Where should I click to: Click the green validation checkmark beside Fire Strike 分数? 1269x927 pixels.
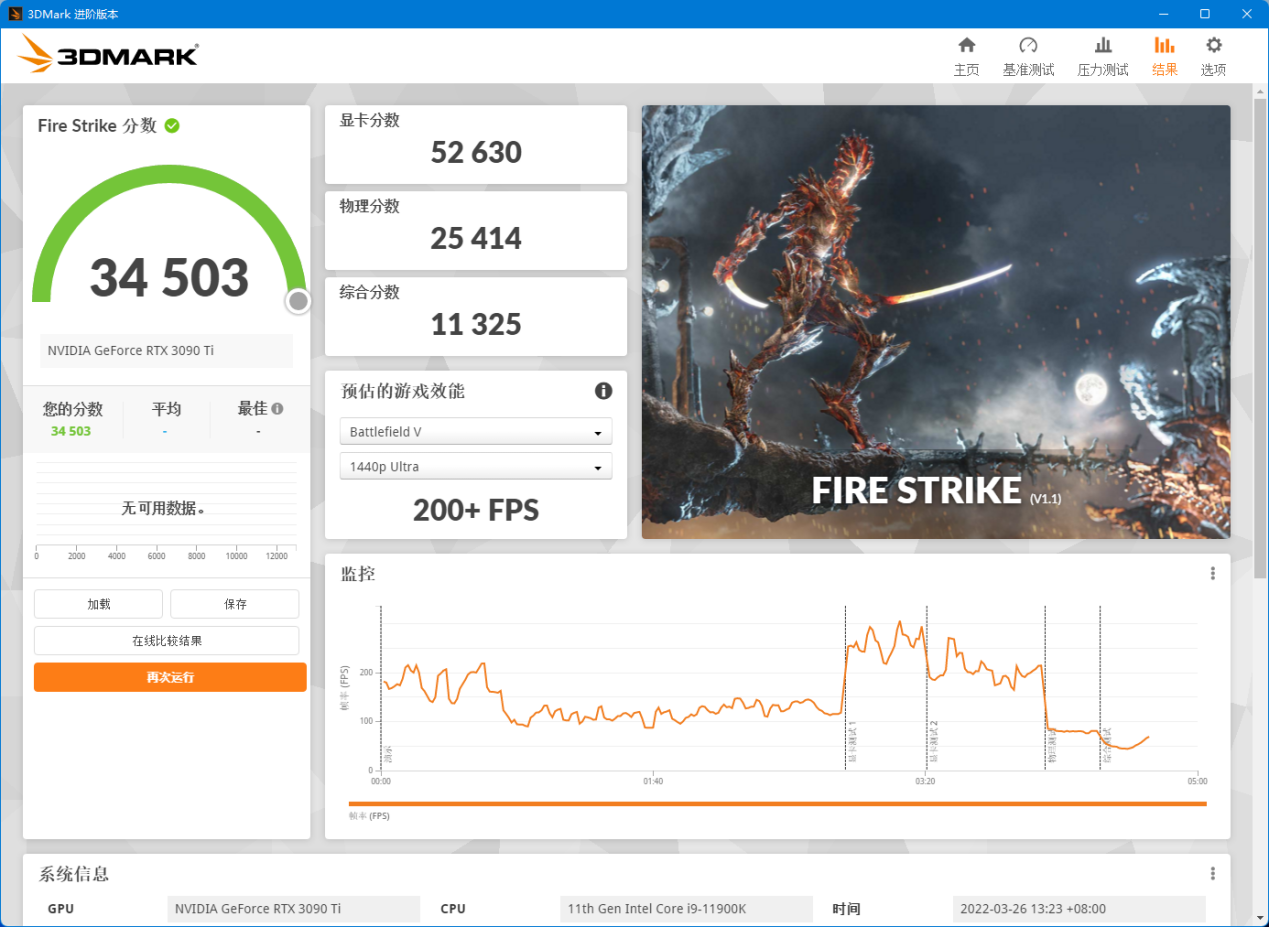172,126
